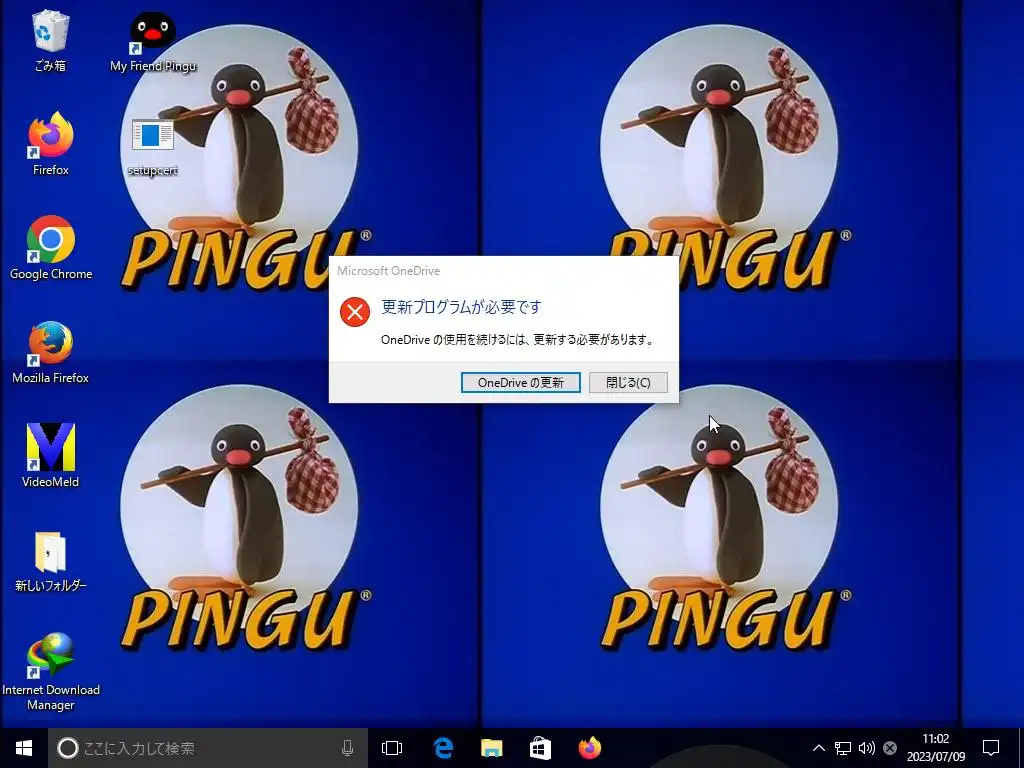
Task: Open Microsoft Edge from the taskbar
Action: pos(443,748)
